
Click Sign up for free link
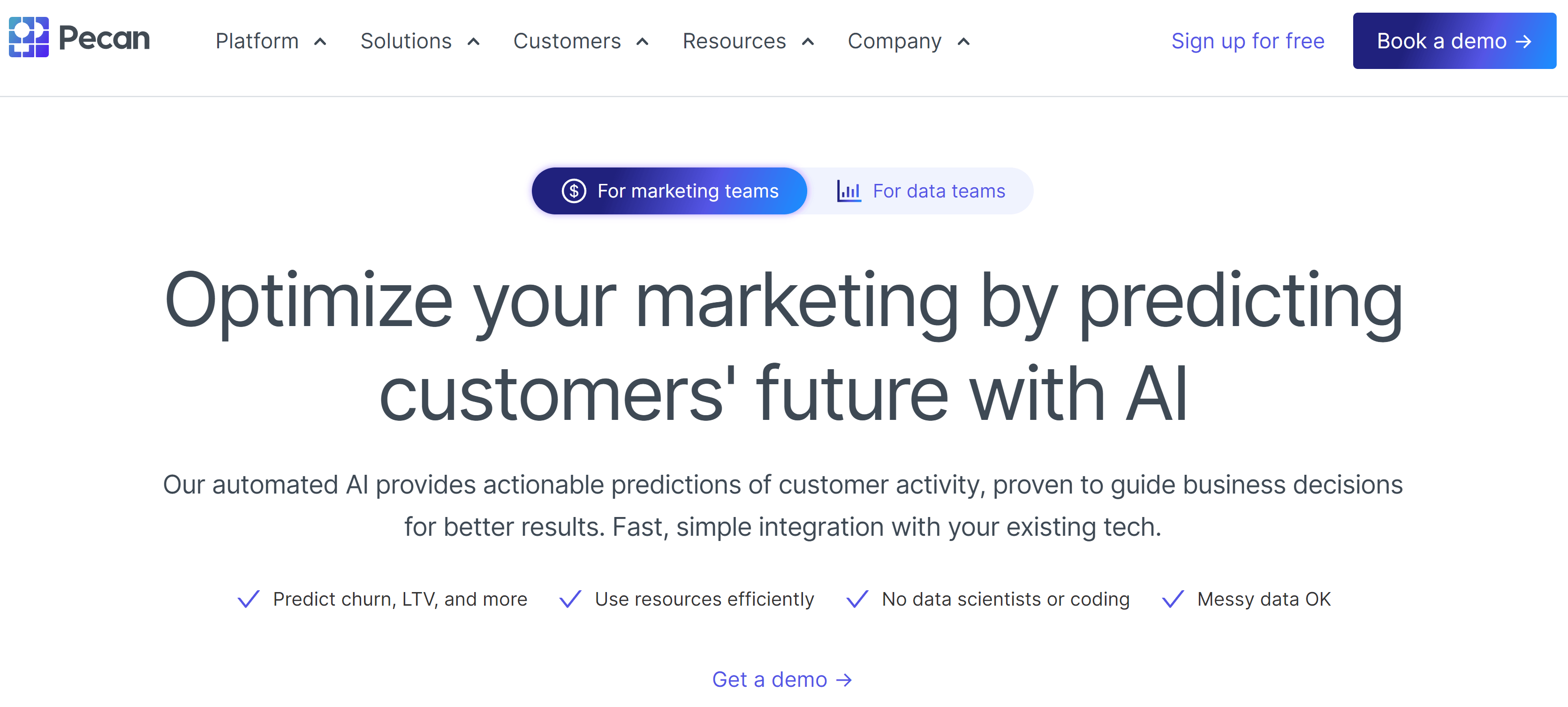1248,41
